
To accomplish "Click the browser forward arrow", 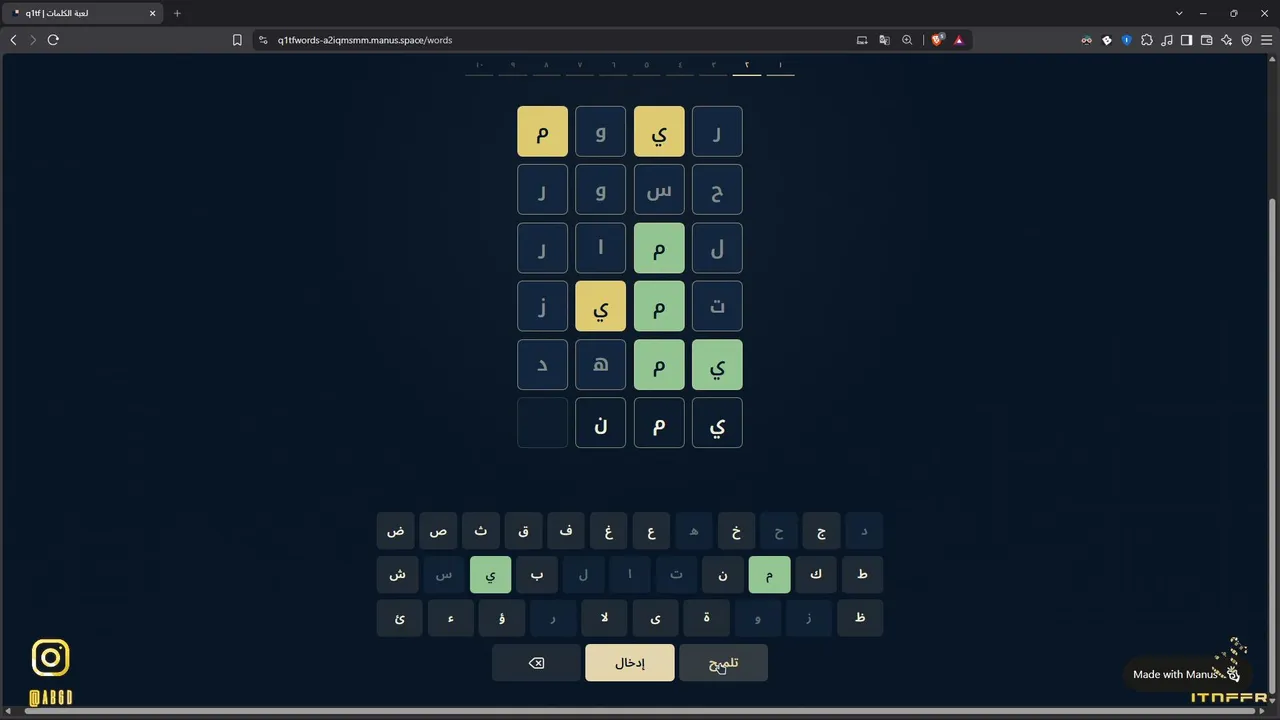I will point(33,40).
